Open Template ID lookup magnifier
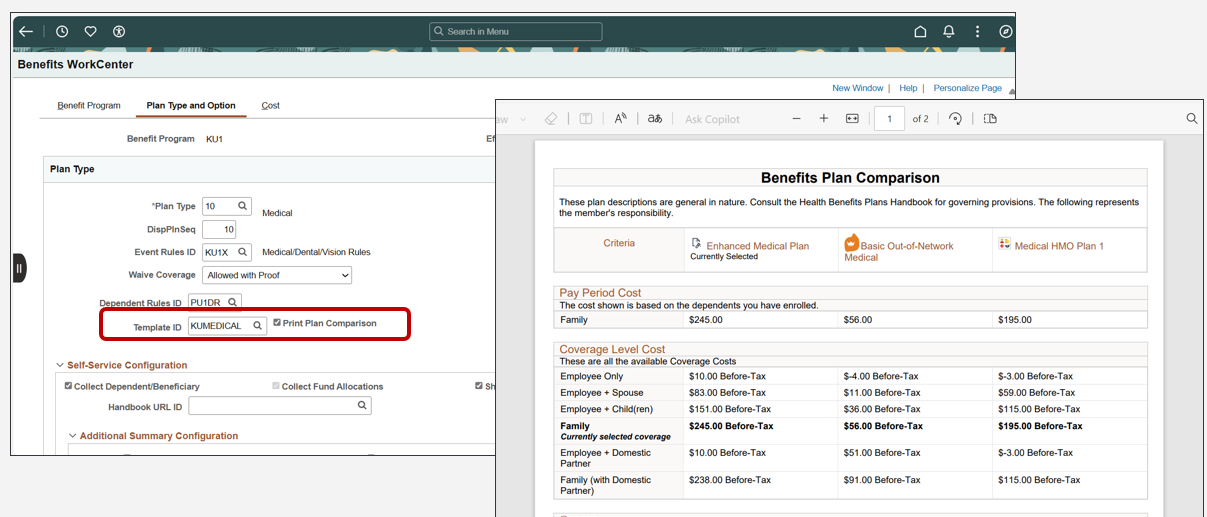 257,325
